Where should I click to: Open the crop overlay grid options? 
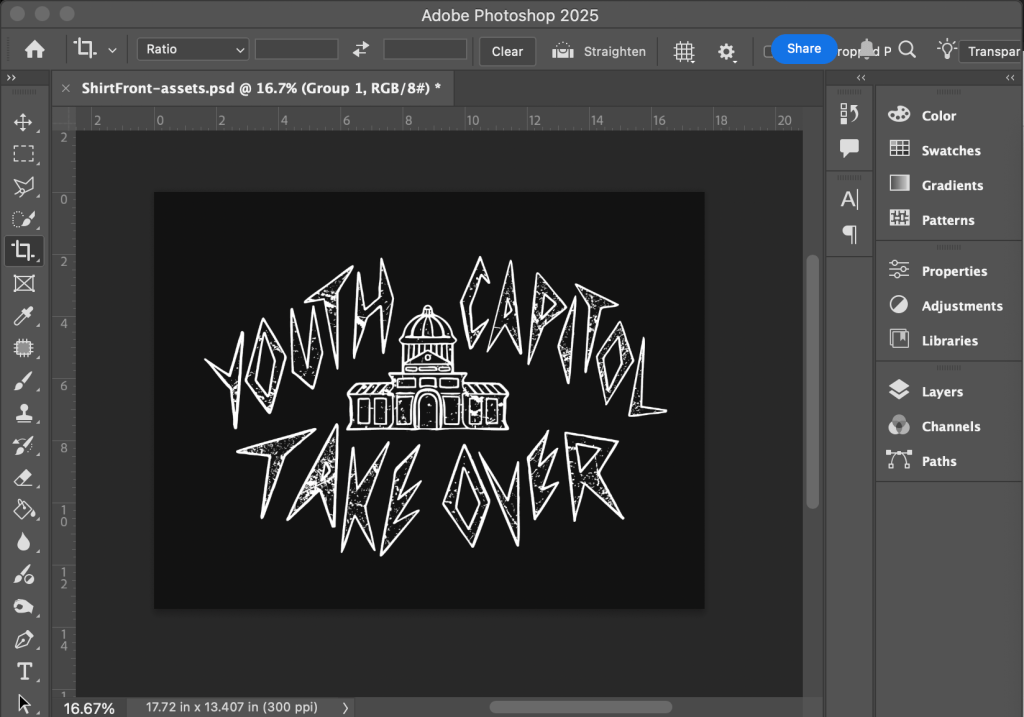click(684, 51)
